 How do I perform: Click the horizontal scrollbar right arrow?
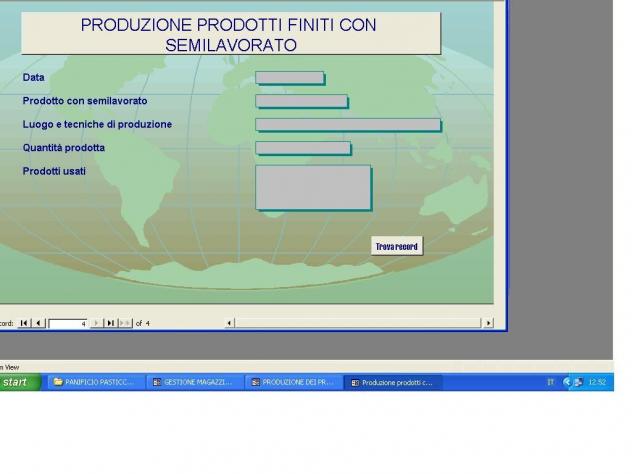coord(488,323)
